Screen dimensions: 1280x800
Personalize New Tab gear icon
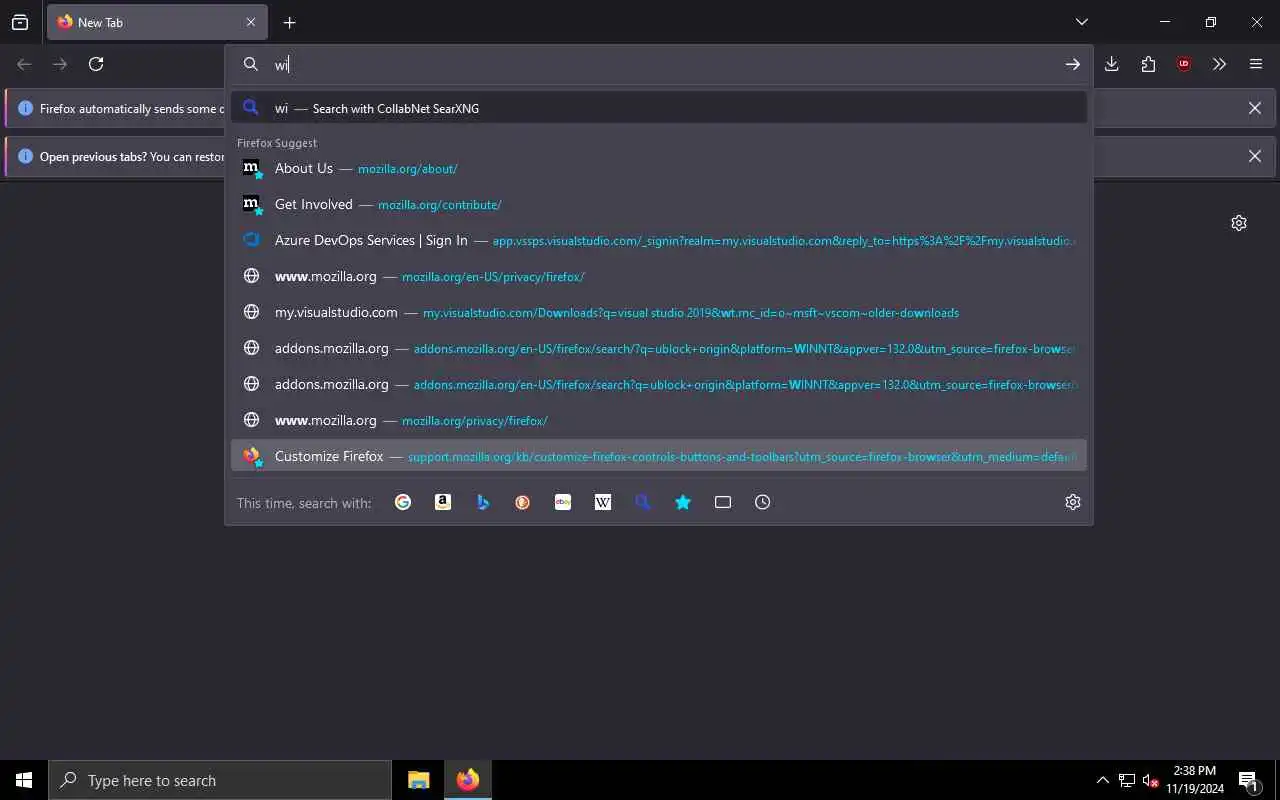pos(1239,223)
